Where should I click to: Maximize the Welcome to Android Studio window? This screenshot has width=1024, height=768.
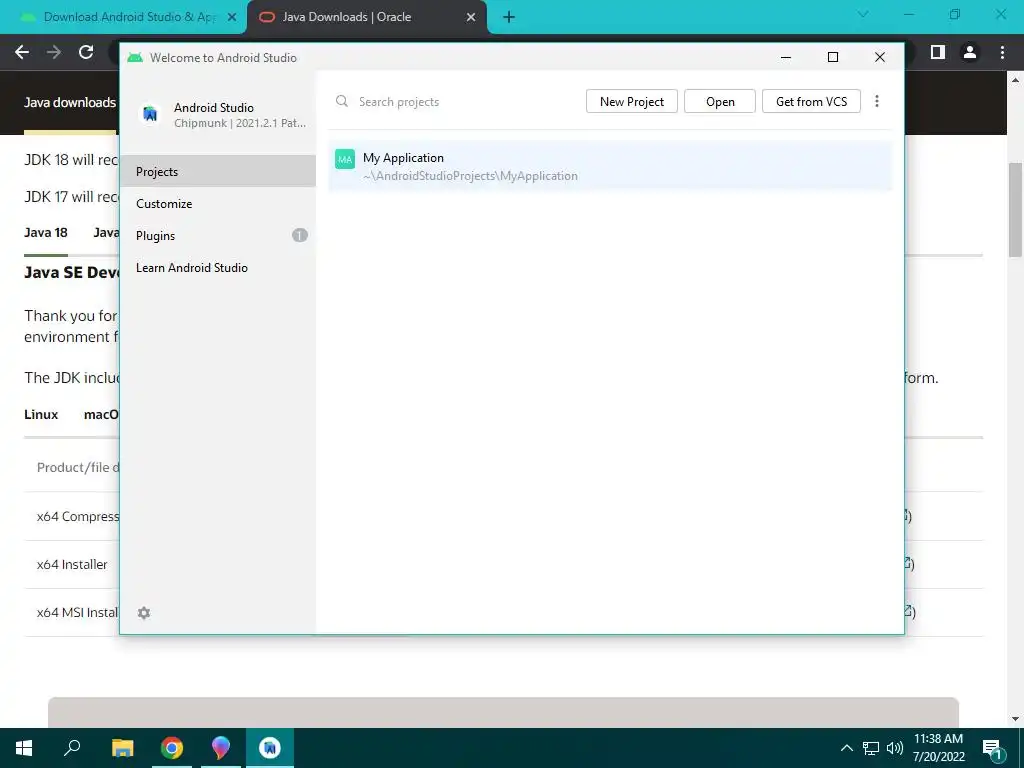point(833,57)
